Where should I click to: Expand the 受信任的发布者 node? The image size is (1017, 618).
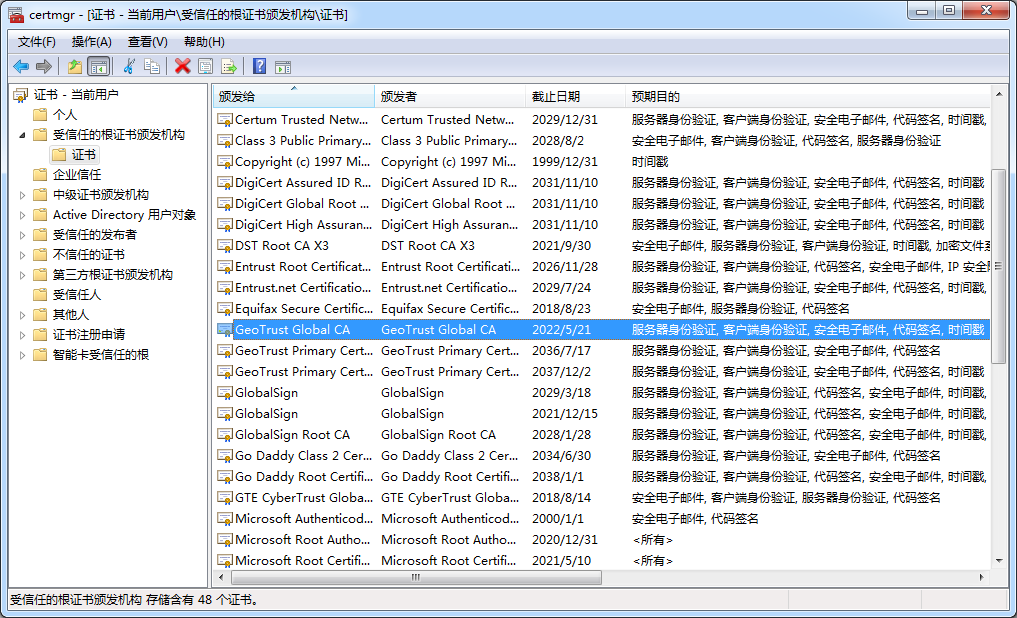23,235
